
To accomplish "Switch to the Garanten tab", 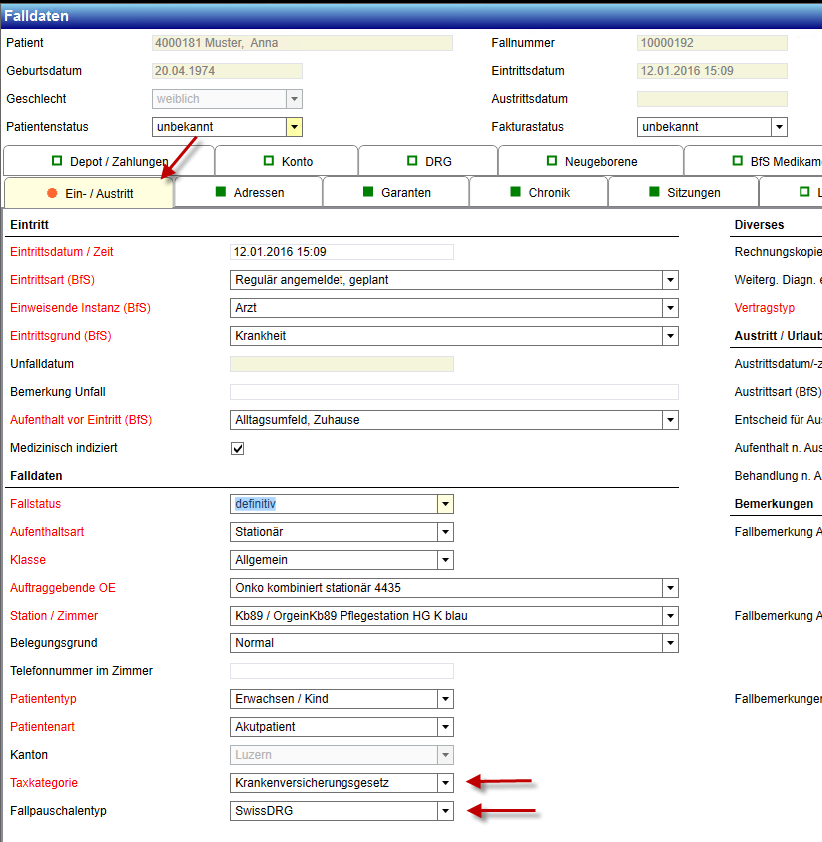I will click(x=396, y=192).
